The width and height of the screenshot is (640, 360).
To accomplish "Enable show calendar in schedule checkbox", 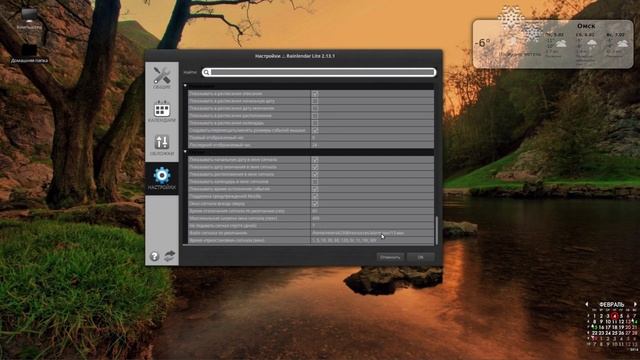I will pyautogui.click(x=315, y=123).
